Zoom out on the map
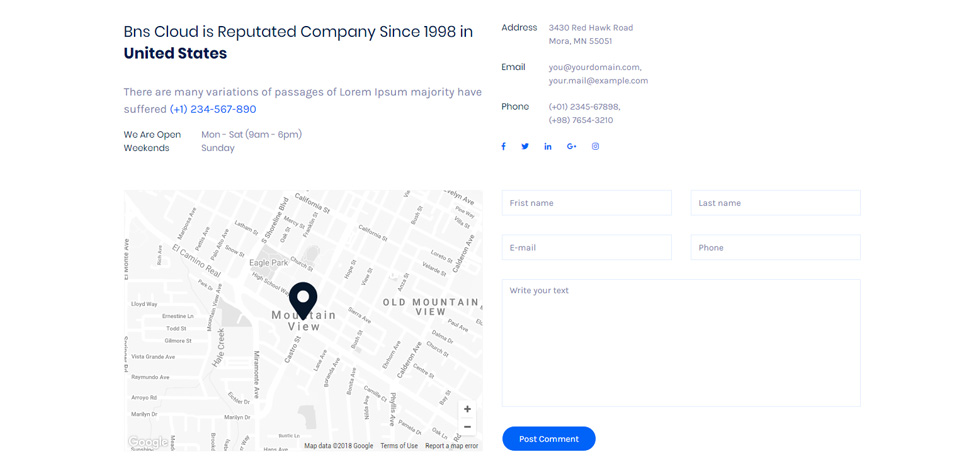Image resolution: width=980 pixels, height=471 pixels. point(467,427)
